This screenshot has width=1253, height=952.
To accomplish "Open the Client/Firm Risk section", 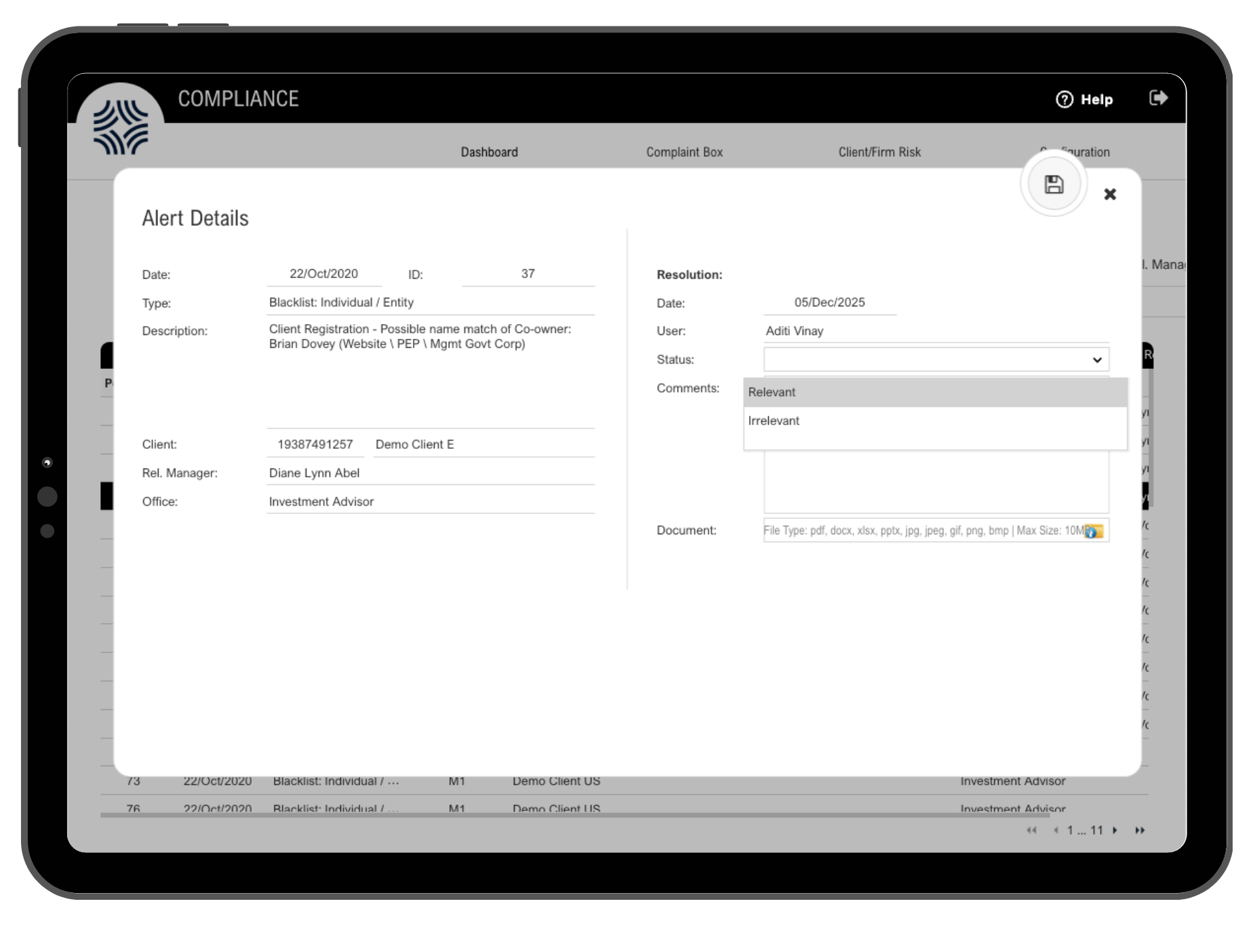I will [879, 152].
